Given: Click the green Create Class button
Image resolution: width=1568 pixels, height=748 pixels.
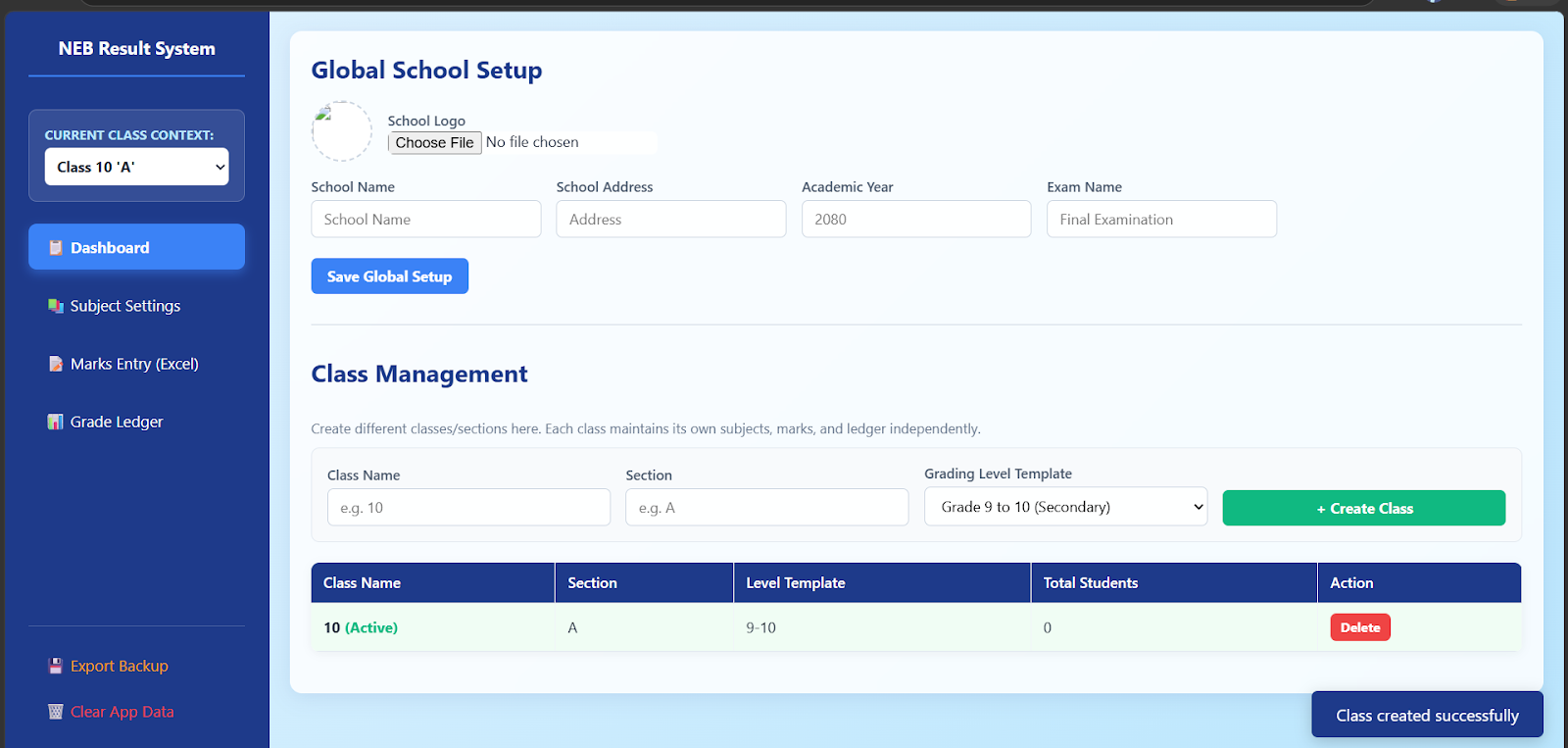Looking at the screenshot, I should tap(1364, 508).
